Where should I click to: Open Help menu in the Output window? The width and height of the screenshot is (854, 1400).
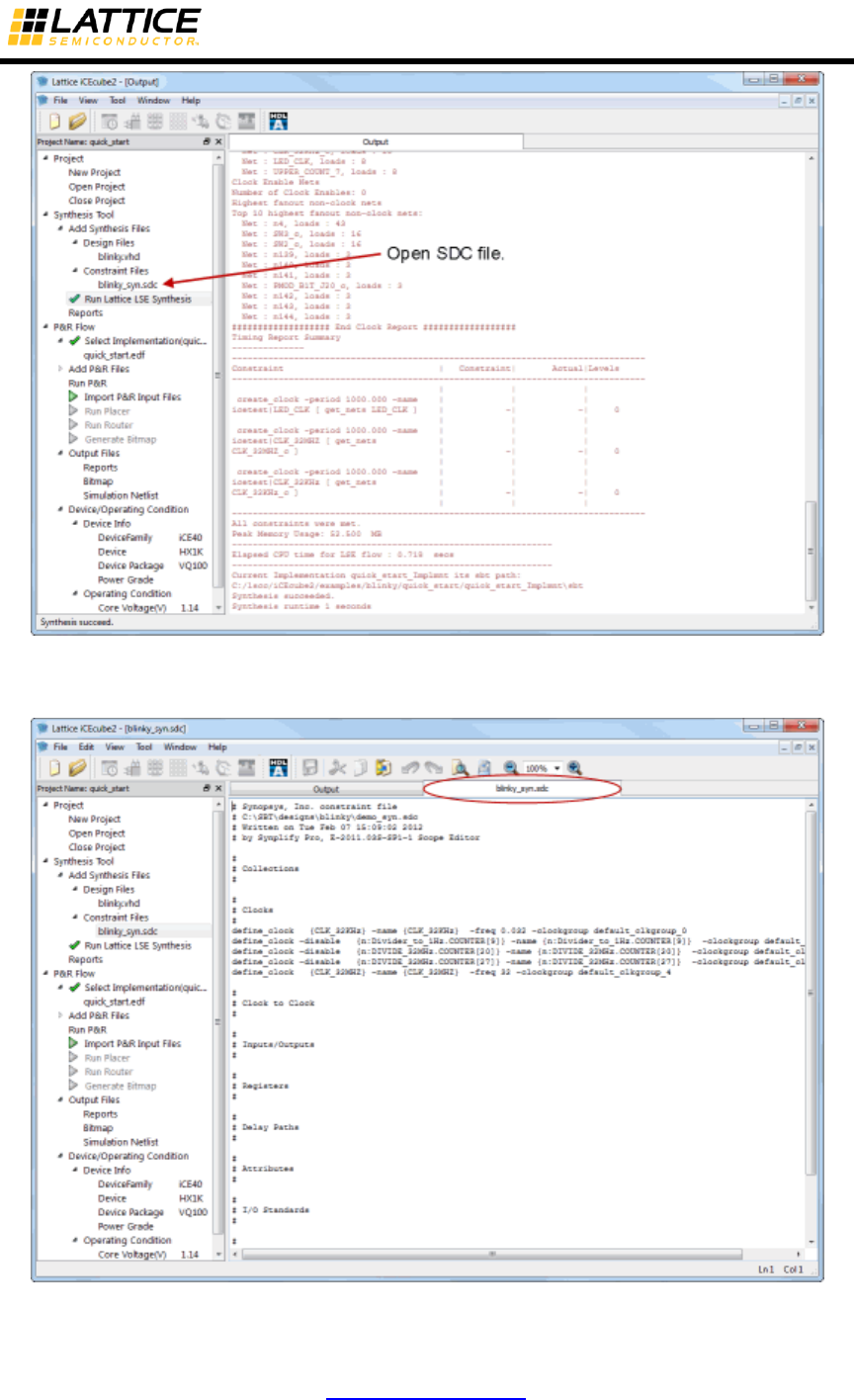pos(191,101)
